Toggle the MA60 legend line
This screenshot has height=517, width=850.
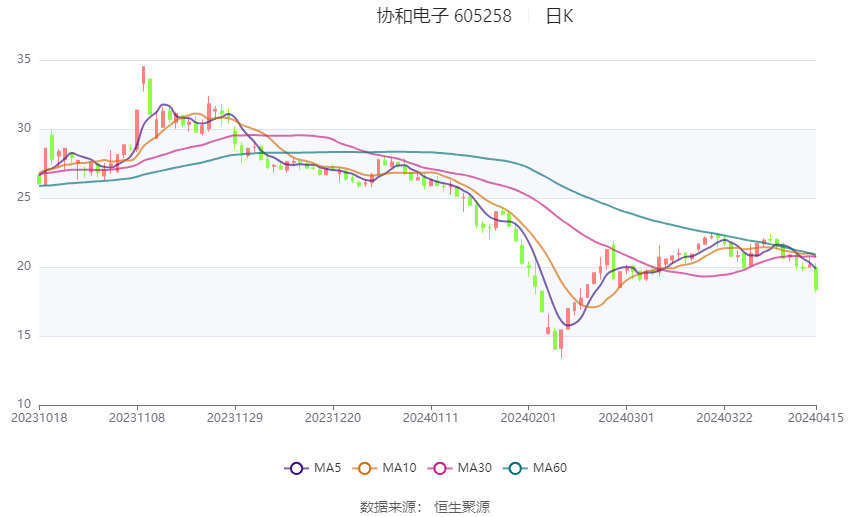(535, 468)
